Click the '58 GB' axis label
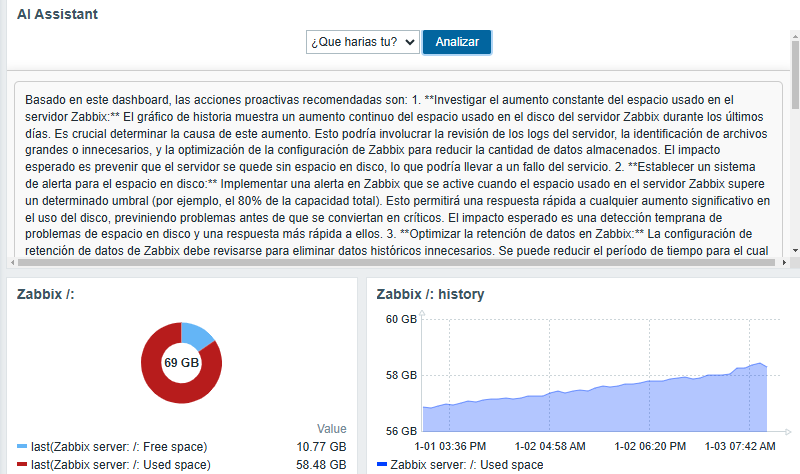 [402, 375]
